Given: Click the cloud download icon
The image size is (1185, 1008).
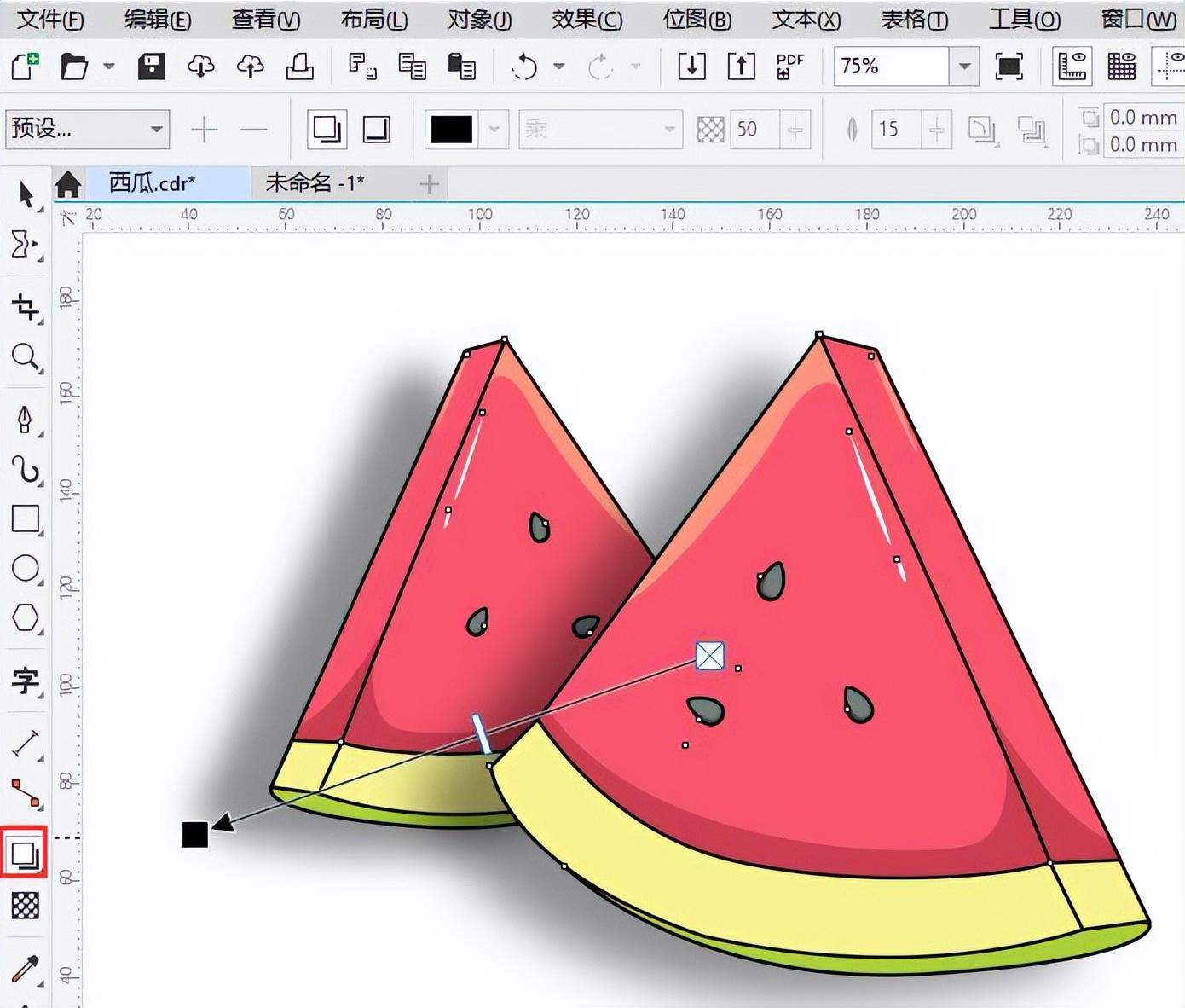Looking at the screenshot, I should coord(200,66).
